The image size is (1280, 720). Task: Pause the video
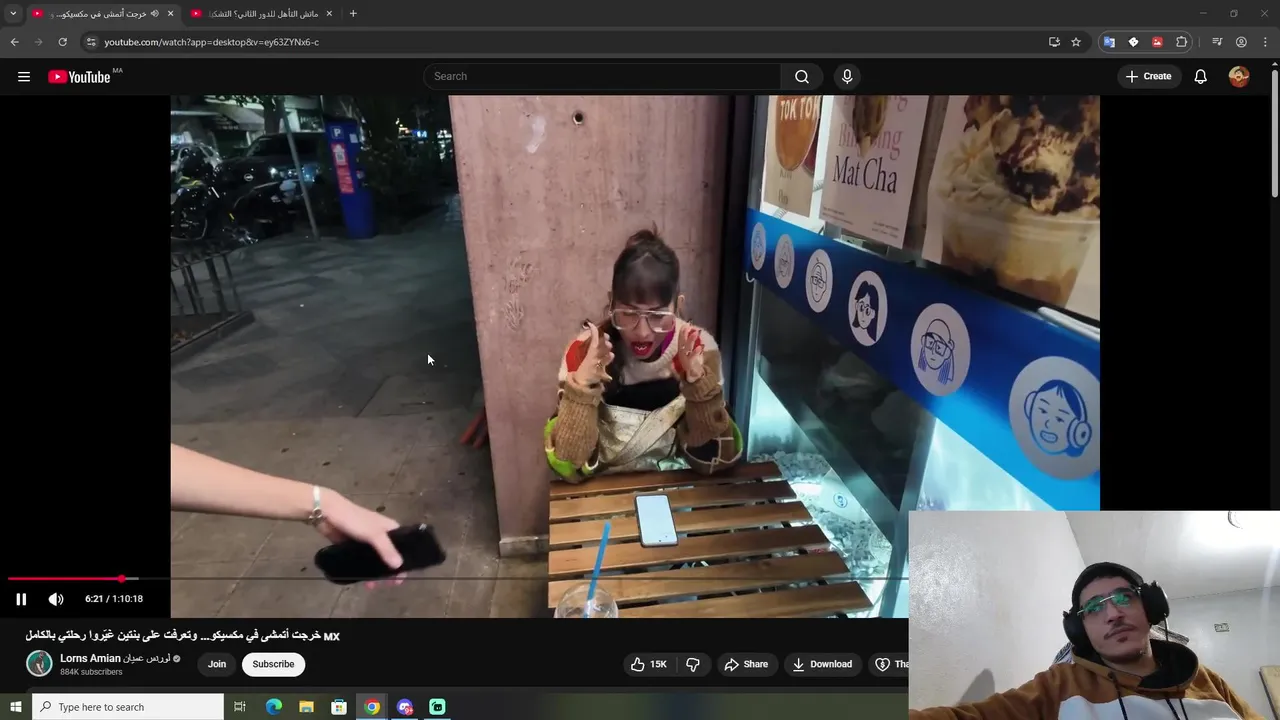pyautogui.click(x=21, y=599)
